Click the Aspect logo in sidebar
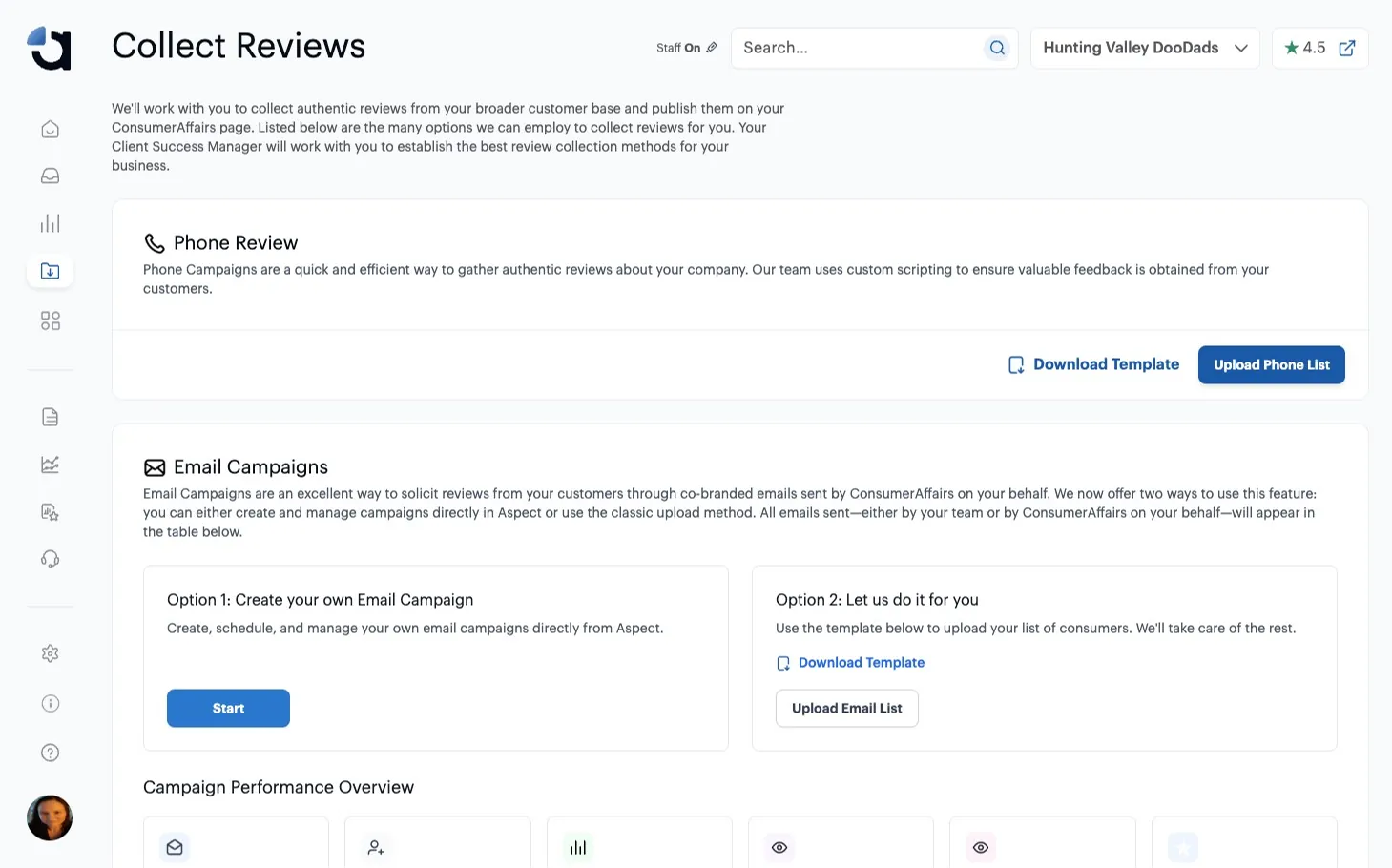 tap(50, 48)
